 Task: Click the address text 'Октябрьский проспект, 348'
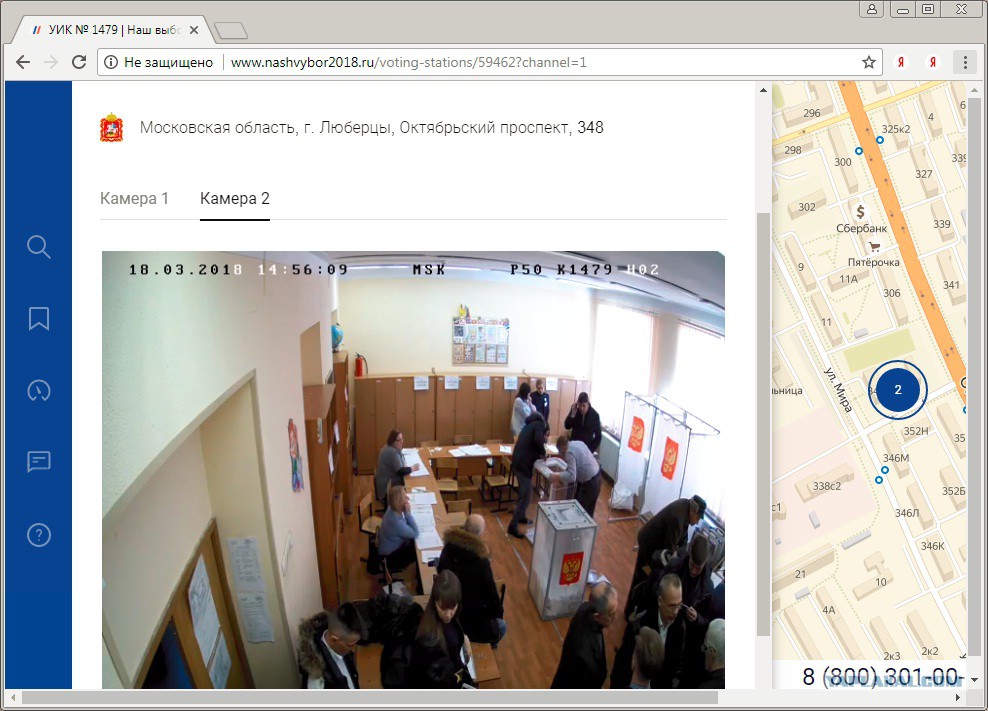[x=502, y=127]
